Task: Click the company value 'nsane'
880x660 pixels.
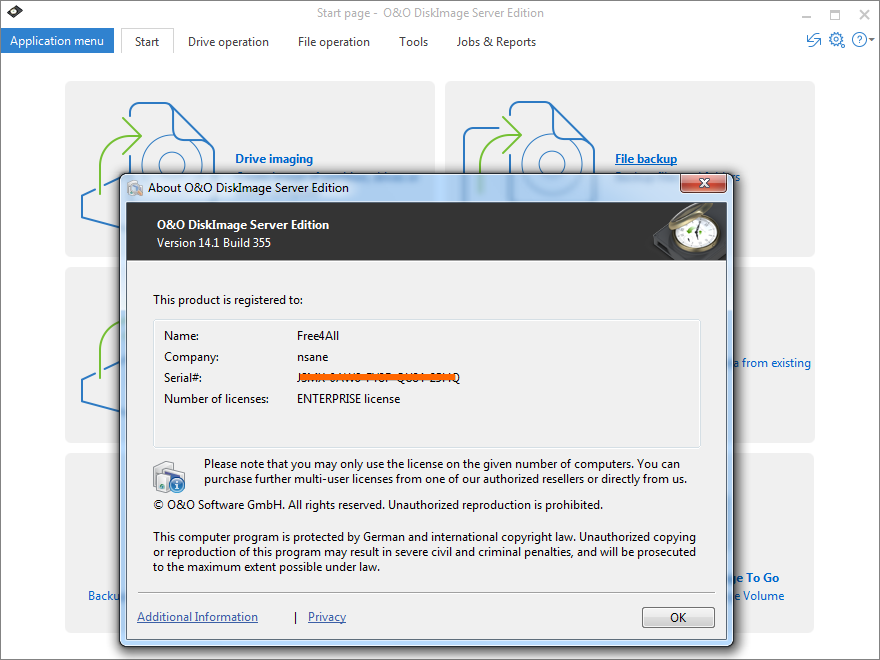Action: [x=313, y=357]
